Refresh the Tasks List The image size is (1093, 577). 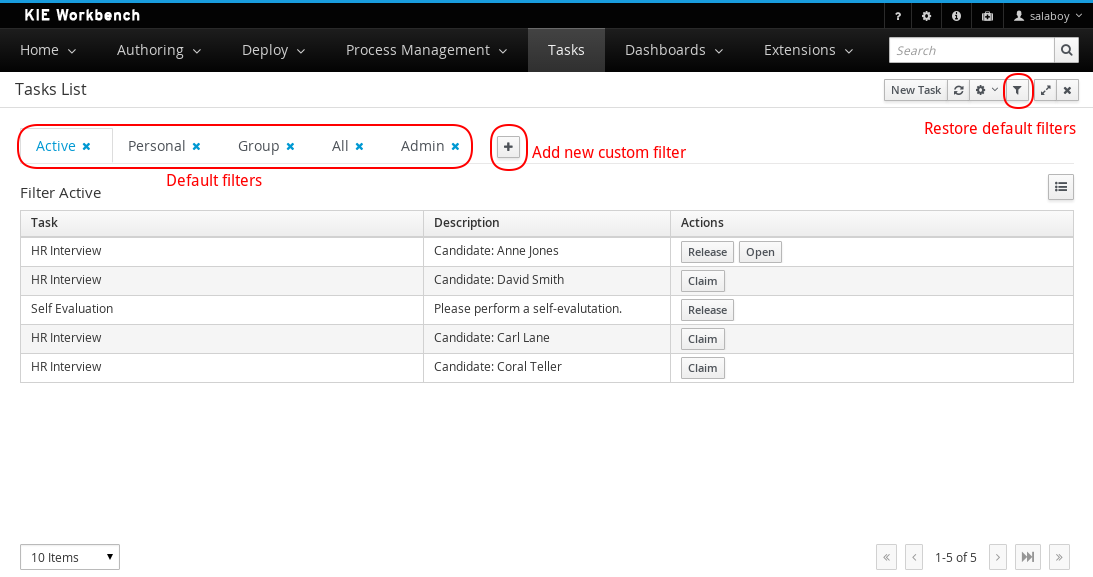958,90
